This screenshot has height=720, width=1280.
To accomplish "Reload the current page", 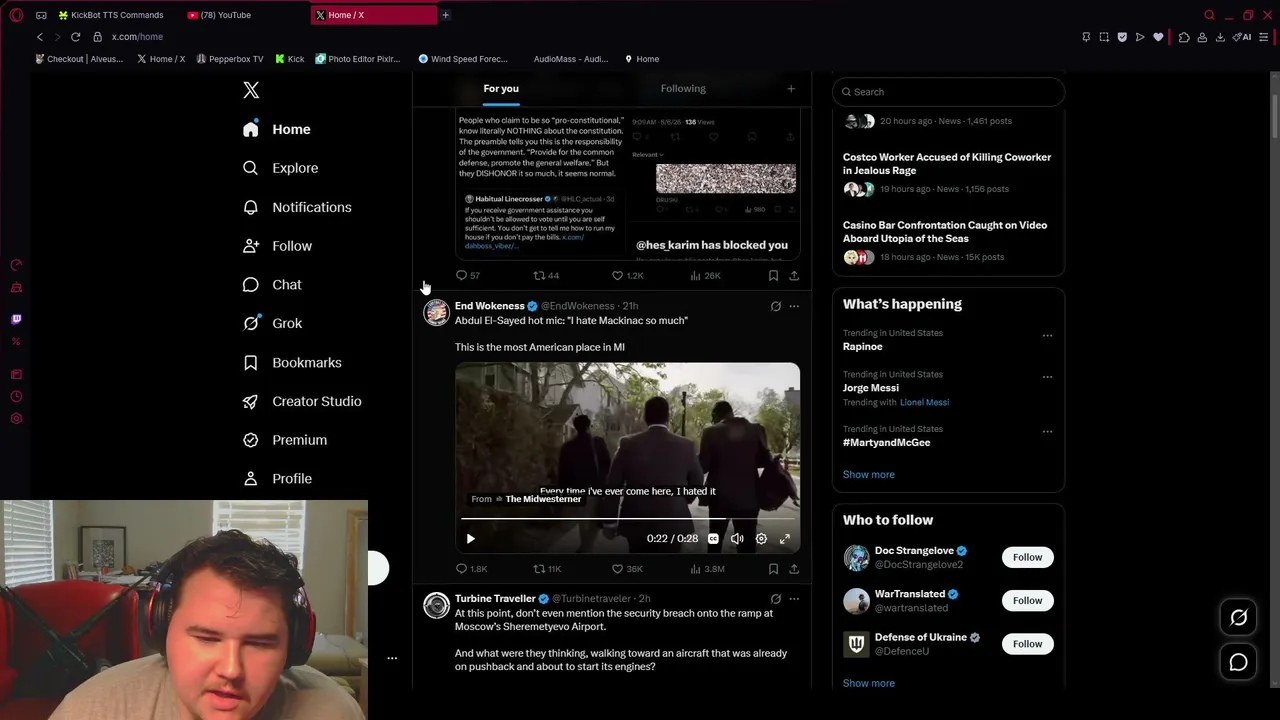I will pos(75,37).
